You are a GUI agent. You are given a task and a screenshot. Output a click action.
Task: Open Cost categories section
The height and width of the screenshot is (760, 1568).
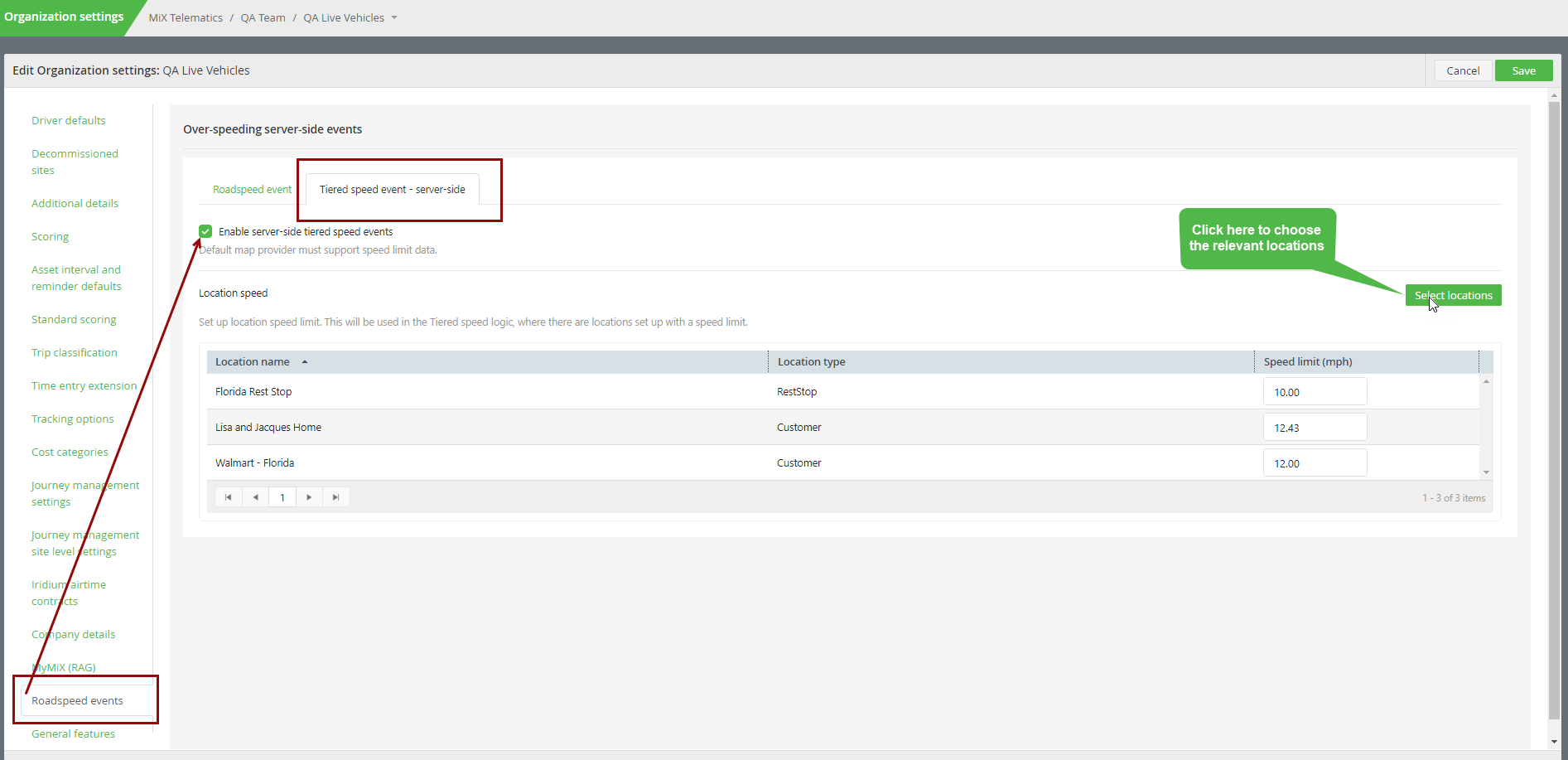point(70,452)
